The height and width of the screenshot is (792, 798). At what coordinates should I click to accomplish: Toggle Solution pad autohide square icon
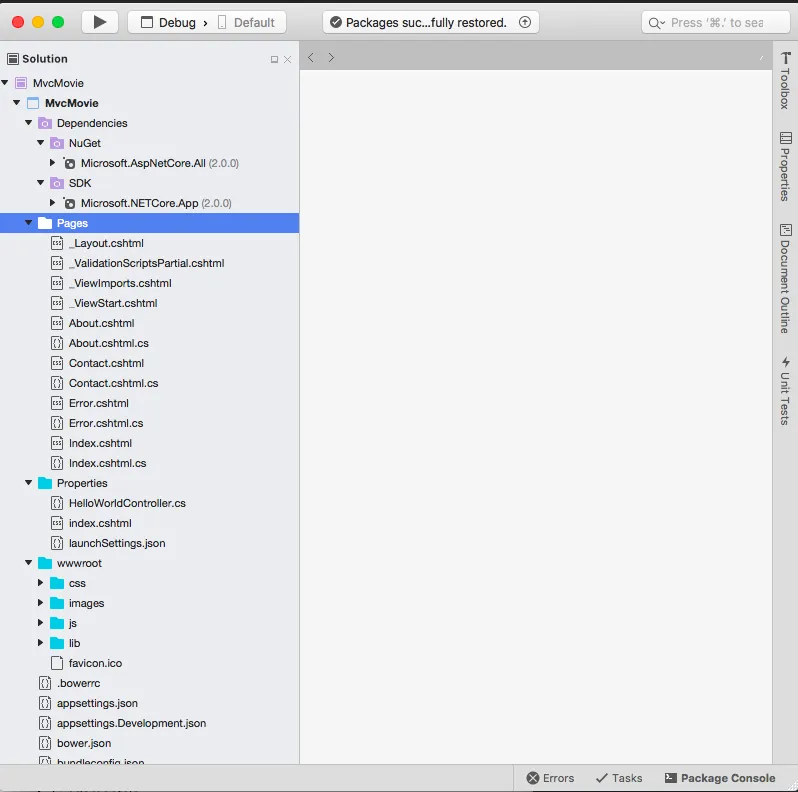pyautogui.click(x=274, y=60)
